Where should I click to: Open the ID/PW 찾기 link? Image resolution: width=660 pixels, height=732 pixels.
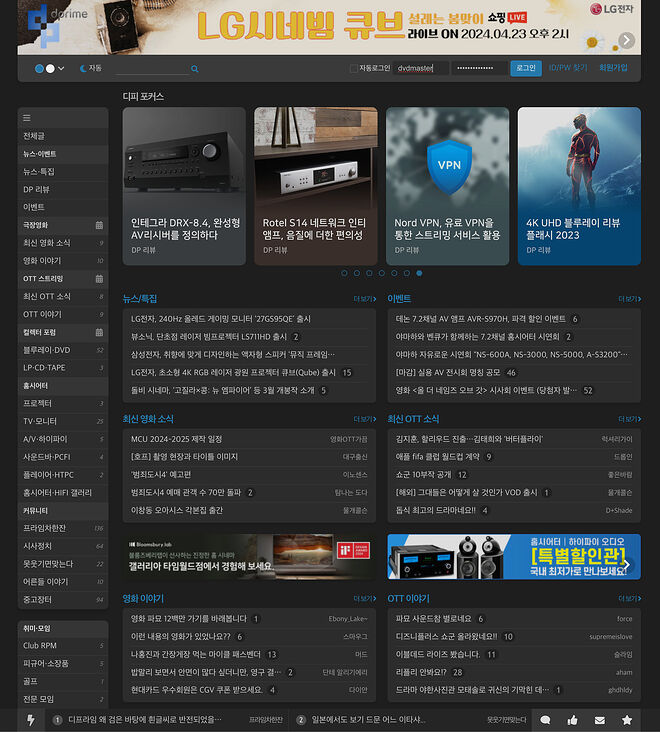pyautogui.click(x=568, y=68)
